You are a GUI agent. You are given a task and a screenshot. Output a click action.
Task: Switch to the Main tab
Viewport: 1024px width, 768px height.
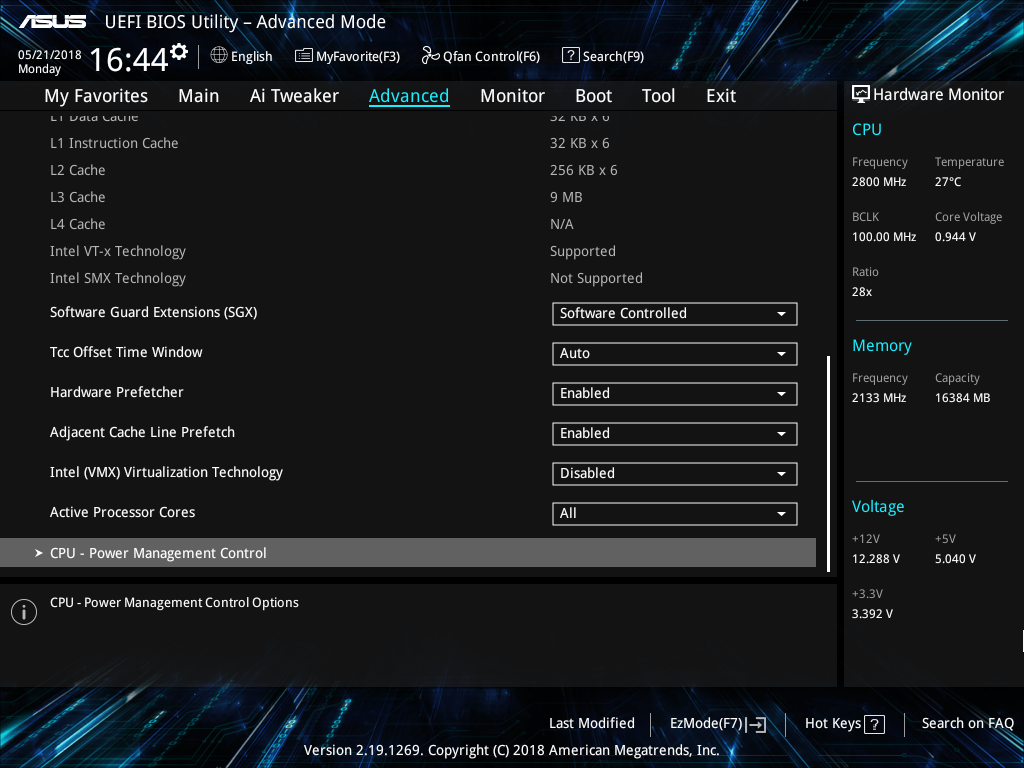coord(199,96)
